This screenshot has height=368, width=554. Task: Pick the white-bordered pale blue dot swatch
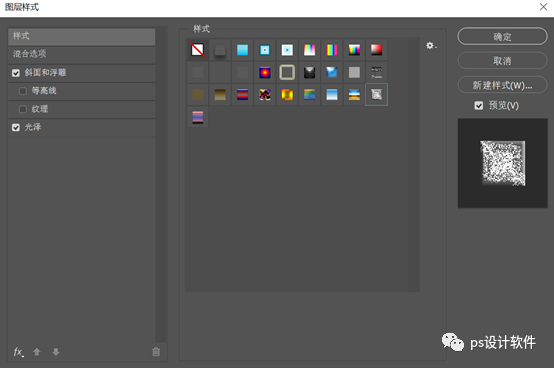(x=287, y=50)
